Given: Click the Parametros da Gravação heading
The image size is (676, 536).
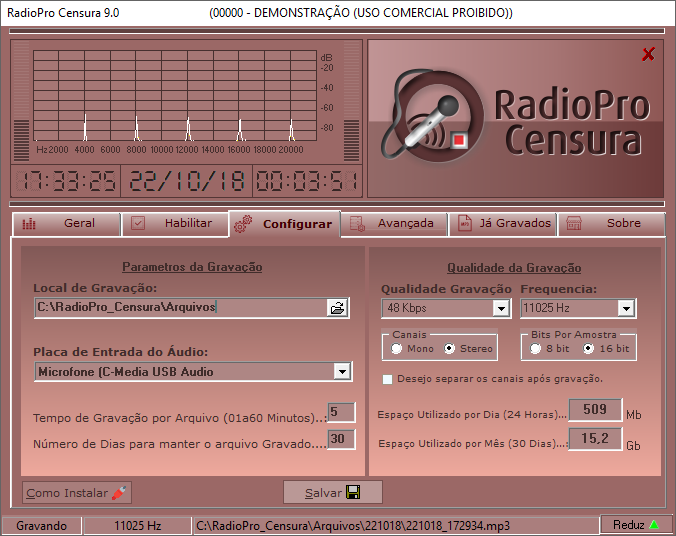Looking at the screenshot, I should (192, 267).
